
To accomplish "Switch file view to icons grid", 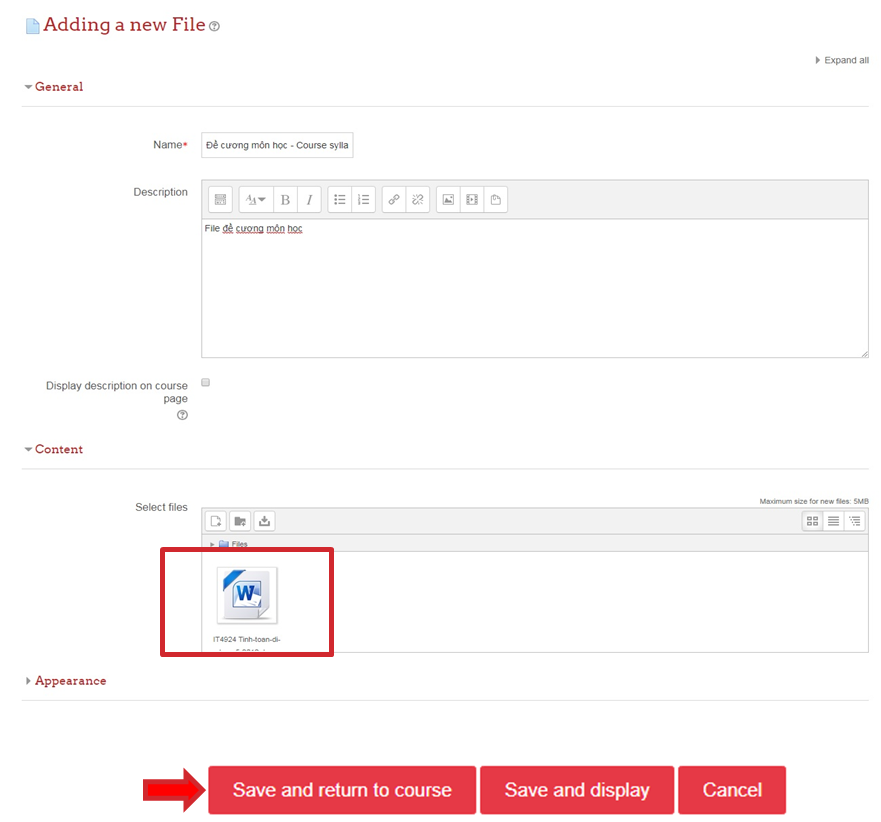I will pos(812,521).
